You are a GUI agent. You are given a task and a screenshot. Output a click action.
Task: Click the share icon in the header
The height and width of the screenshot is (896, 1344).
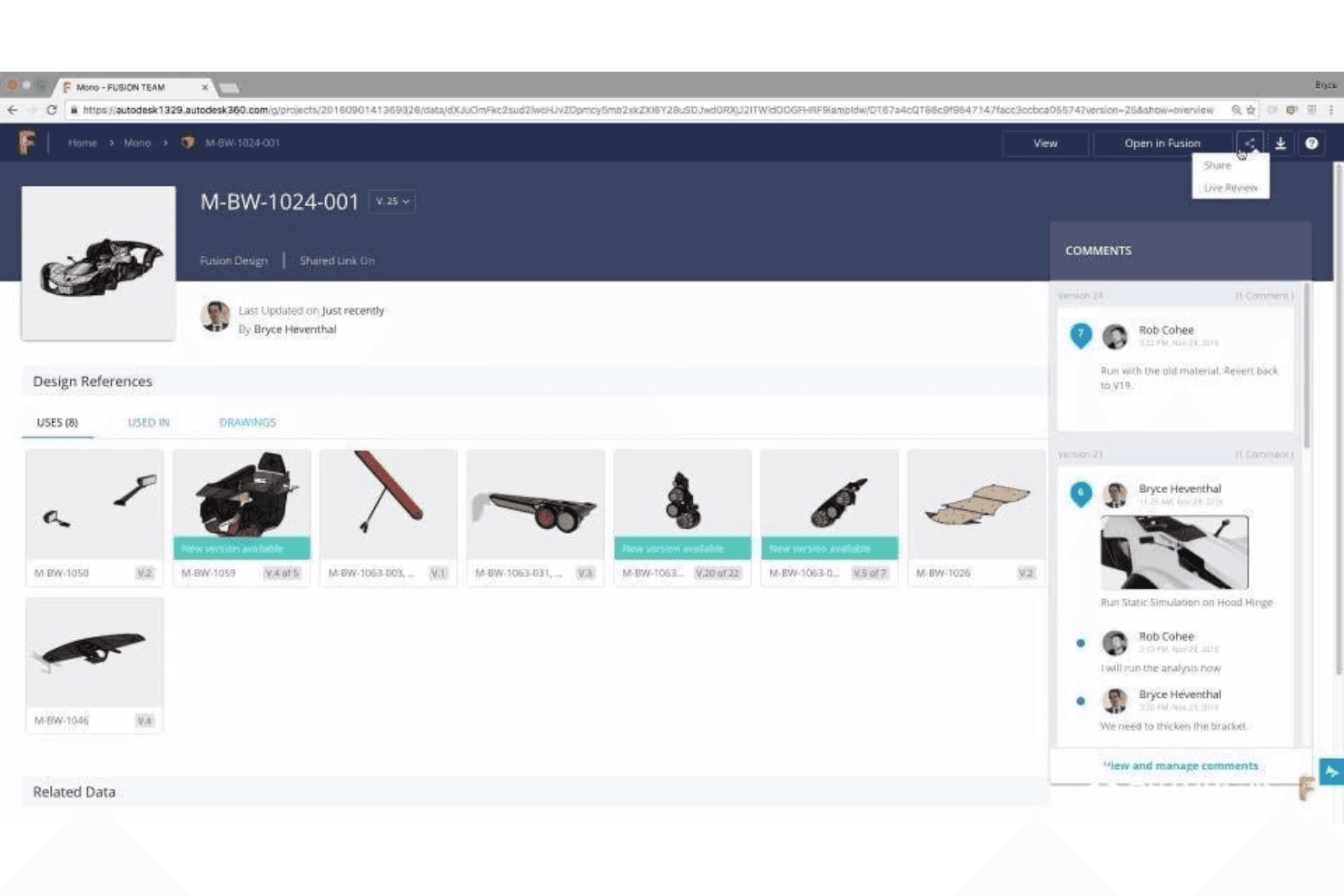click(1250, 143)
